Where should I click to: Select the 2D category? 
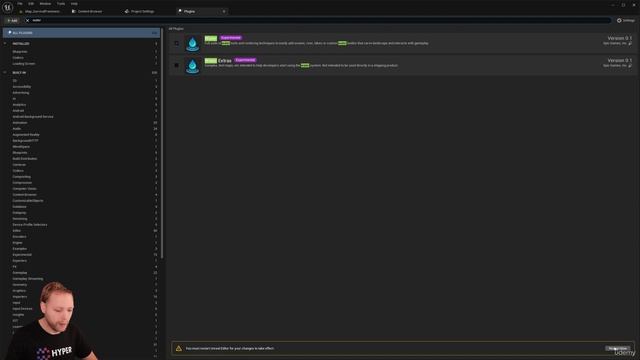click(15, 81)
